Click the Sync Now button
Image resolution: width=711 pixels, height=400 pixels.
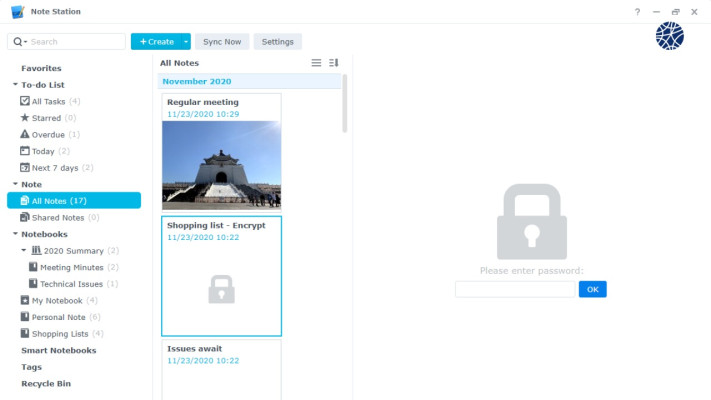point(222,42)
